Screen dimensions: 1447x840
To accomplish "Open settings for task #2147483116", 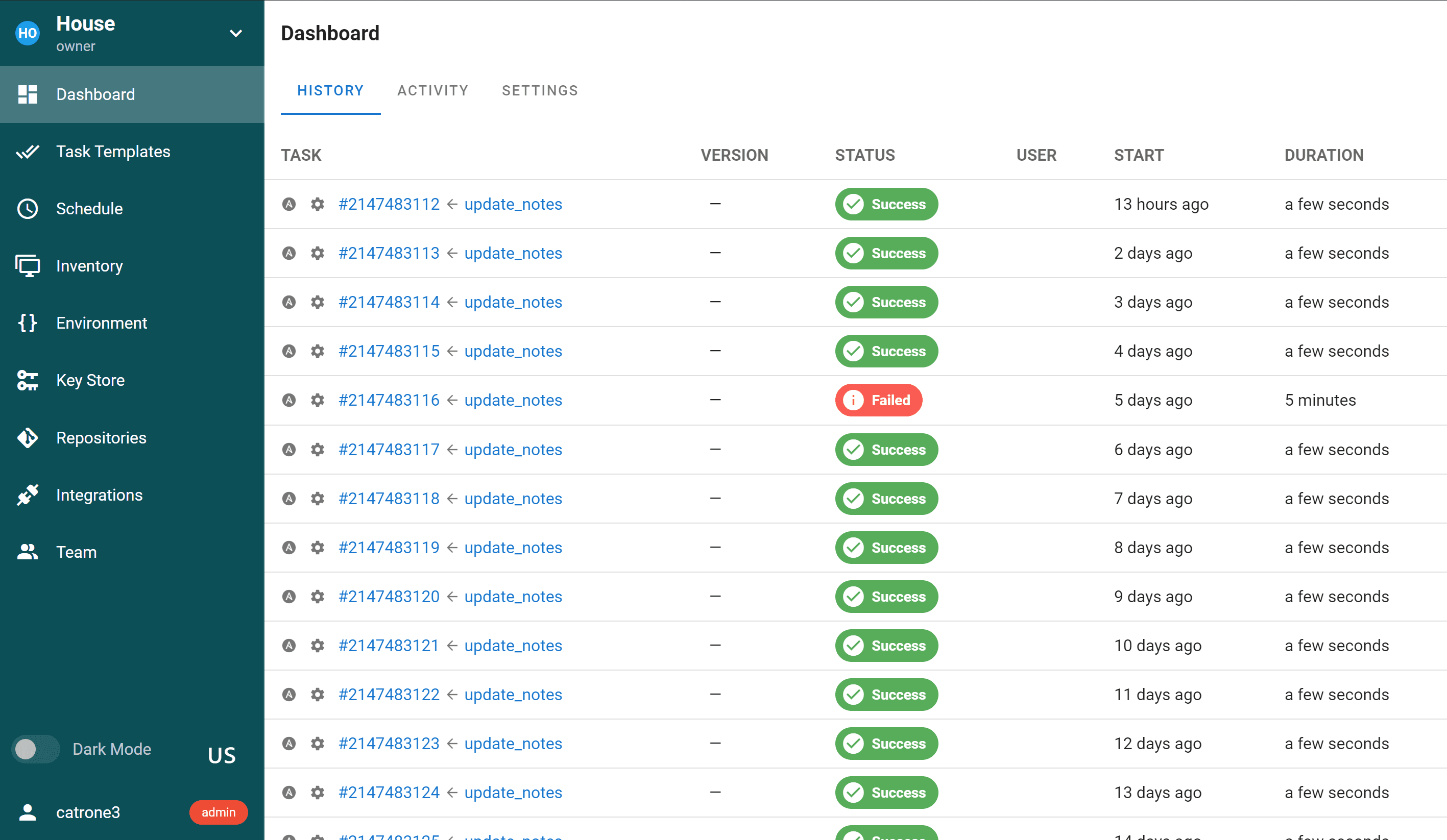I will tap(318, 400).
